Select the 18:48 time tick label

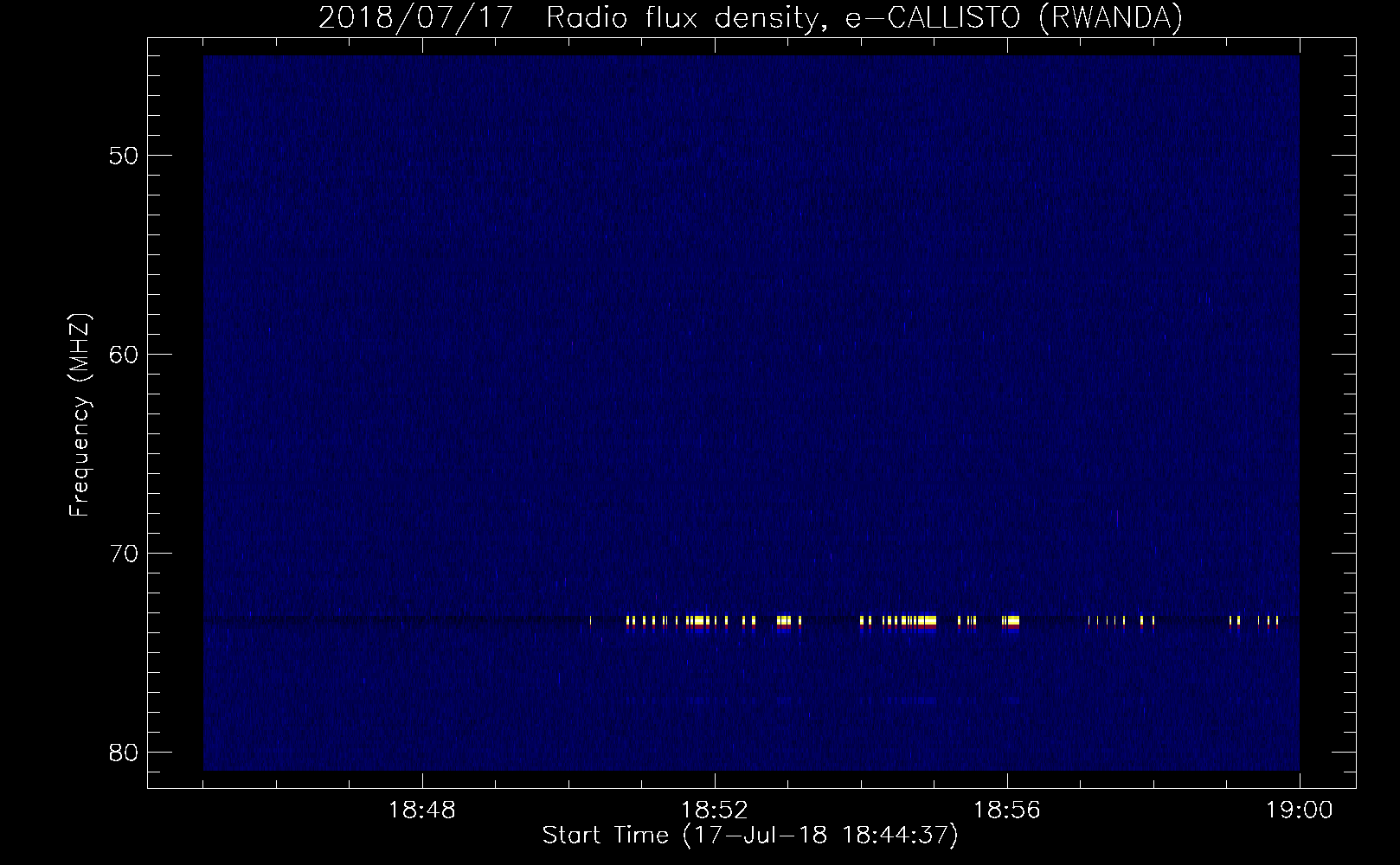[422, 811]
